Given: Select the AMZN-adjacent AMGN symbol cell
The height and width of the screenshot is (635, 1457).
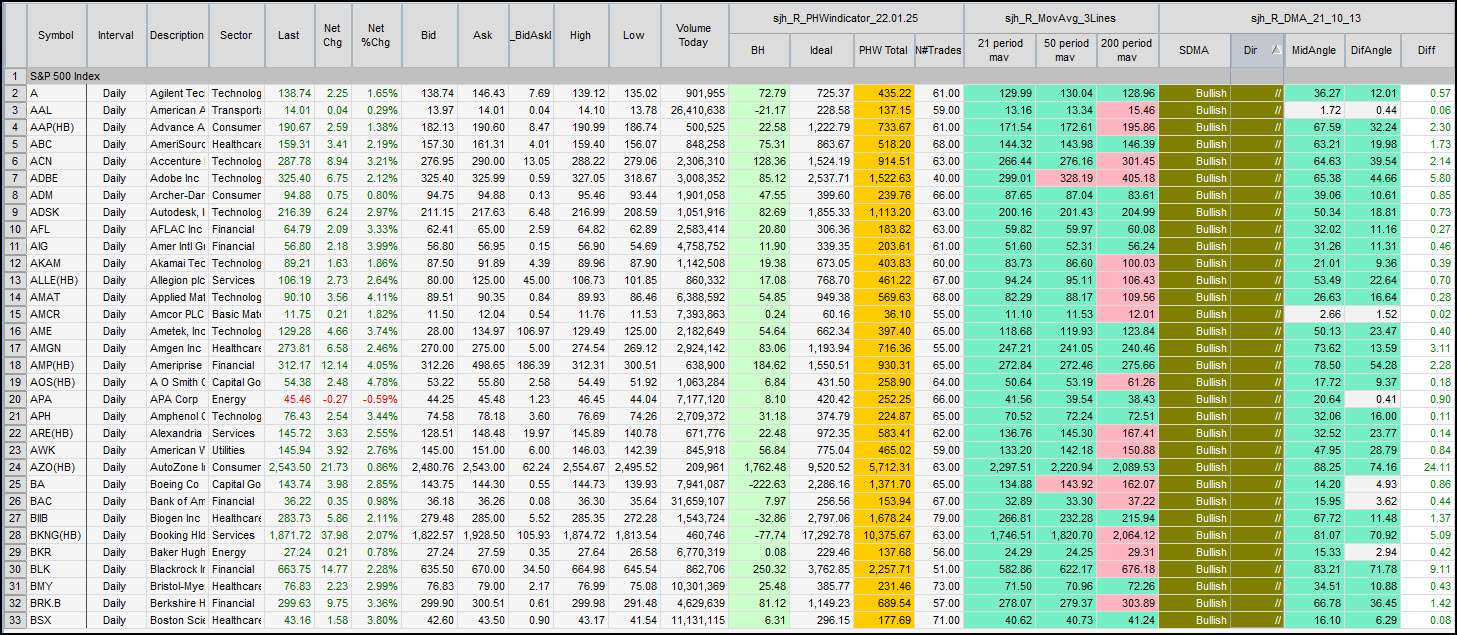Looking at the screenshot, I should pyautogui.click(x=56, y=348).
